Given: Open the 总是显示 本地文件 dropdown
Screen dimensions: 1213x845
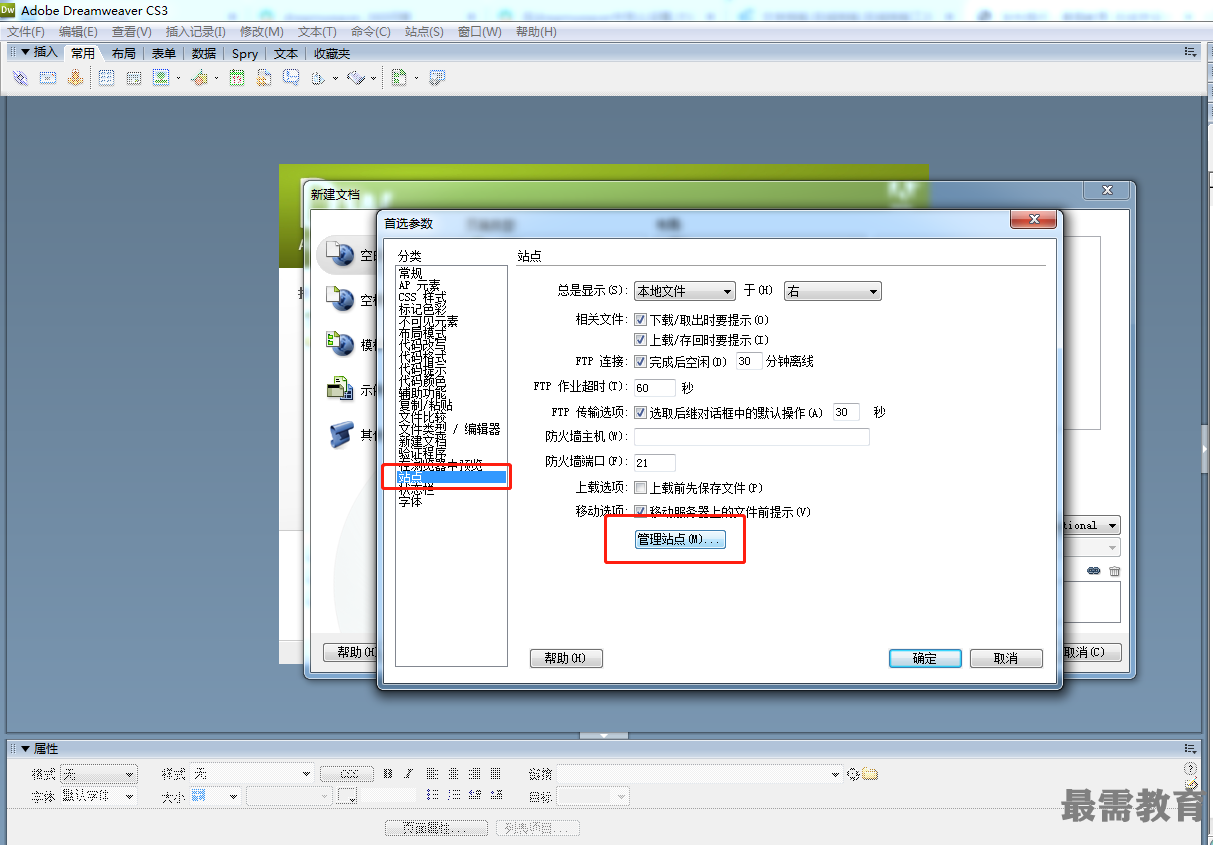Looking at the screenshot, I should pos(685,291).
